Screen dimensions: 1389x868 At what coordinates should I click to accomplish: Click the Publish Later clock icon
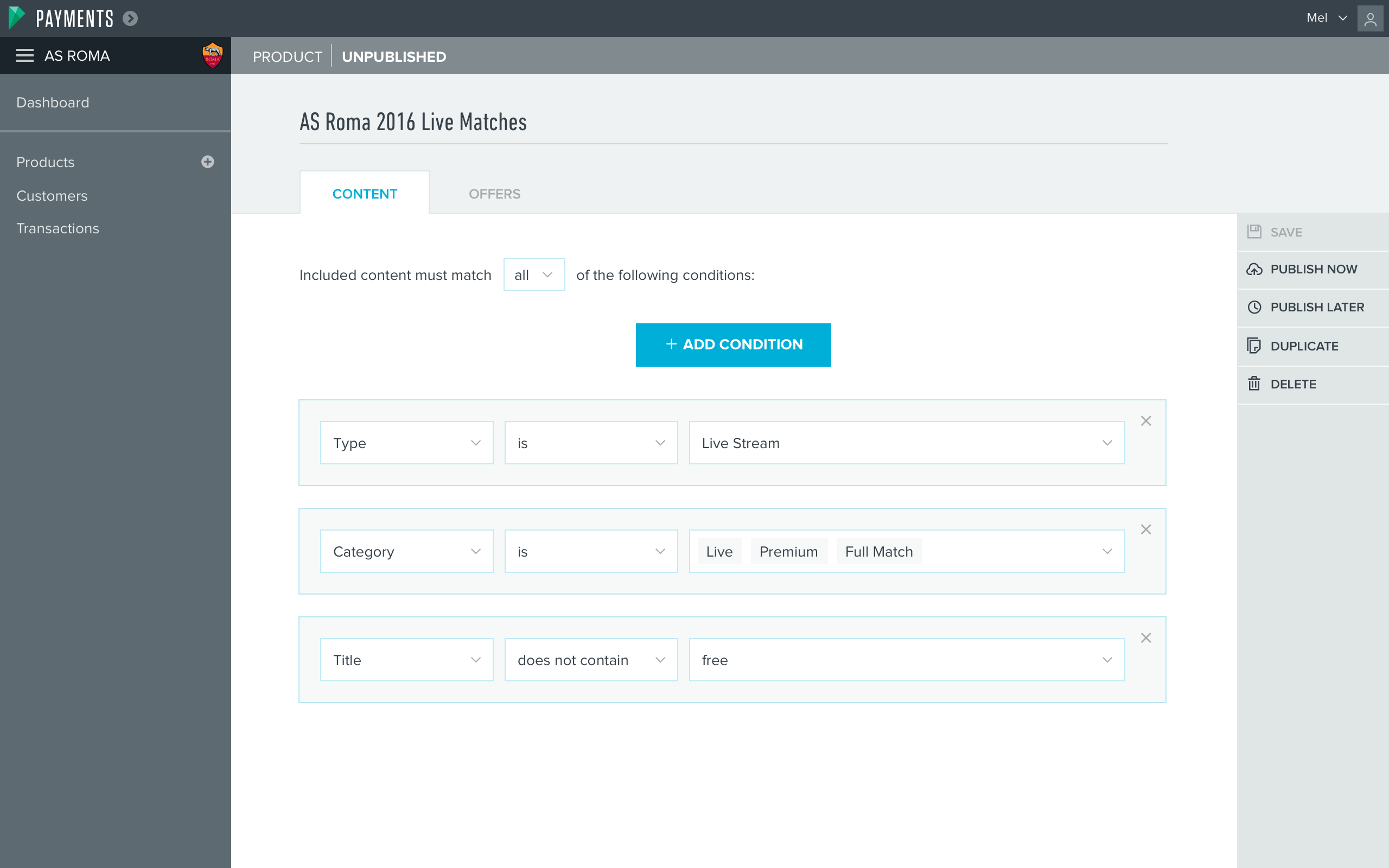tap(1254, 307)
